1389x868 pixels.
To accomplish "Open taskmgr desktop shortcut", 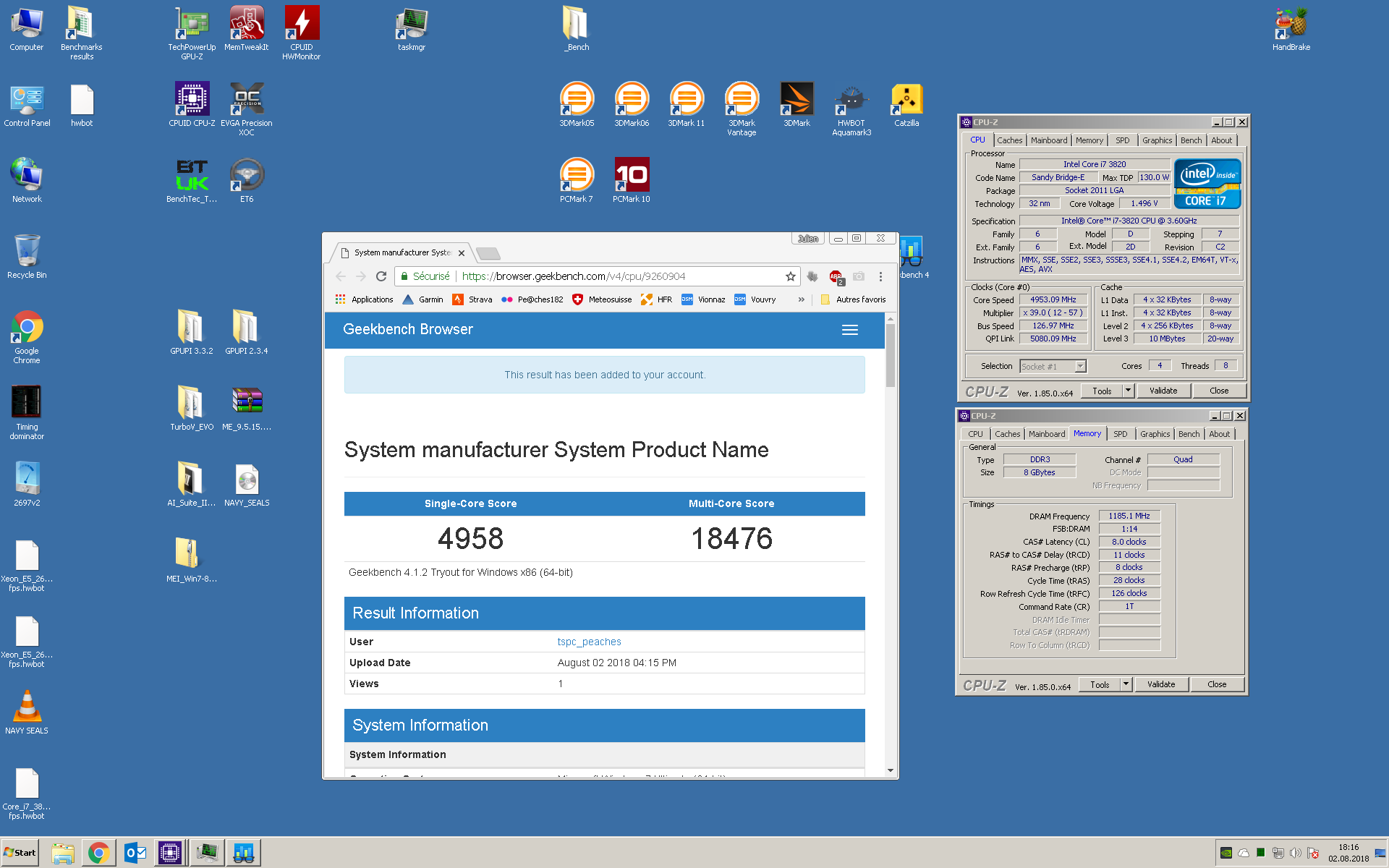I will coord(412,29).
